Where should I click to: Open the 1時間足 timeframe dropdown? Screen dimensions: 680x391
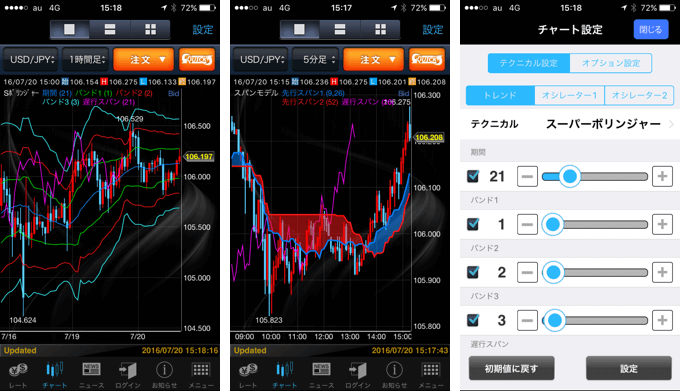point(87,59)
